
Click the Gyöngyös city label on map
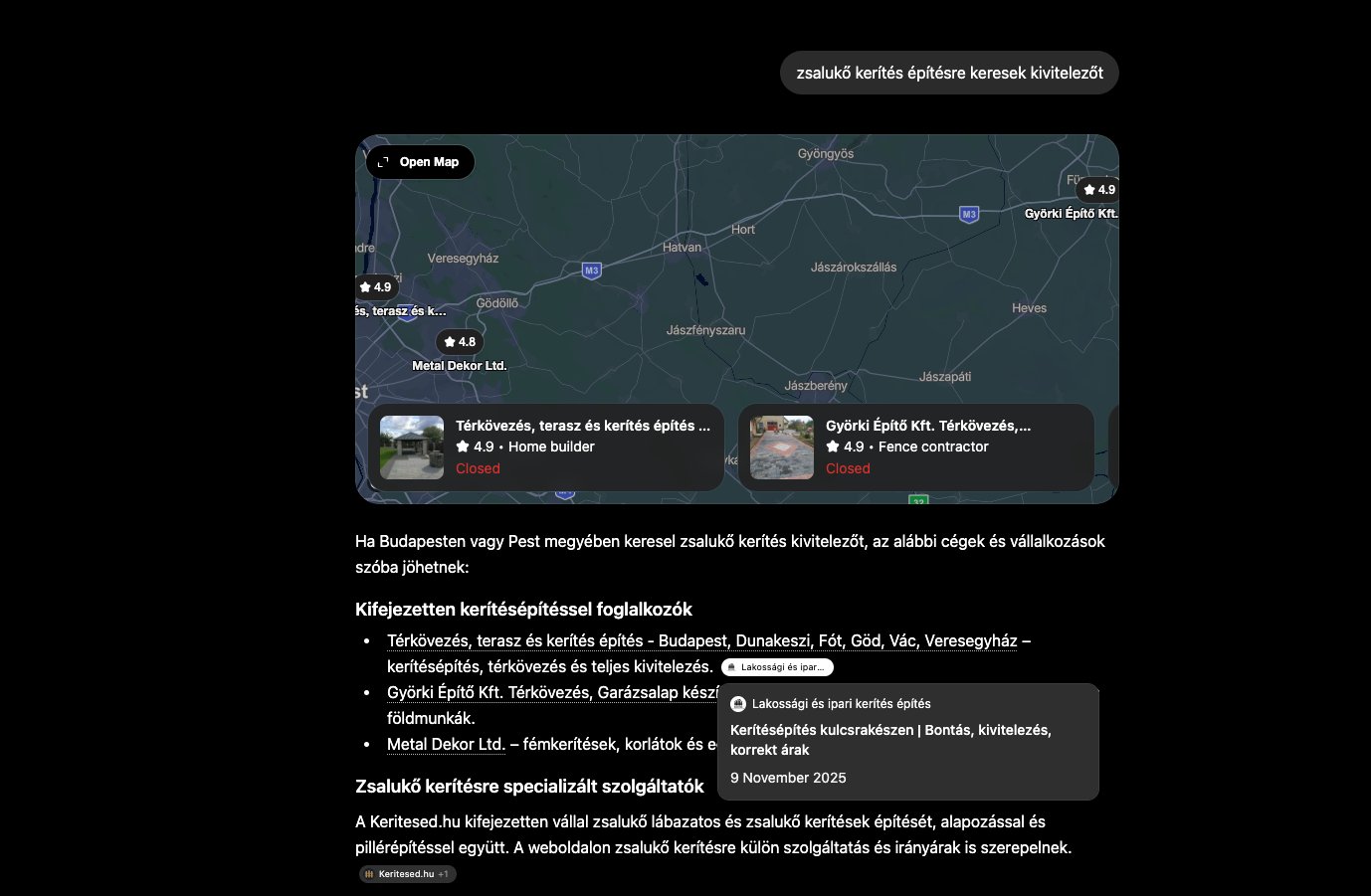click(x=826, y=154)
